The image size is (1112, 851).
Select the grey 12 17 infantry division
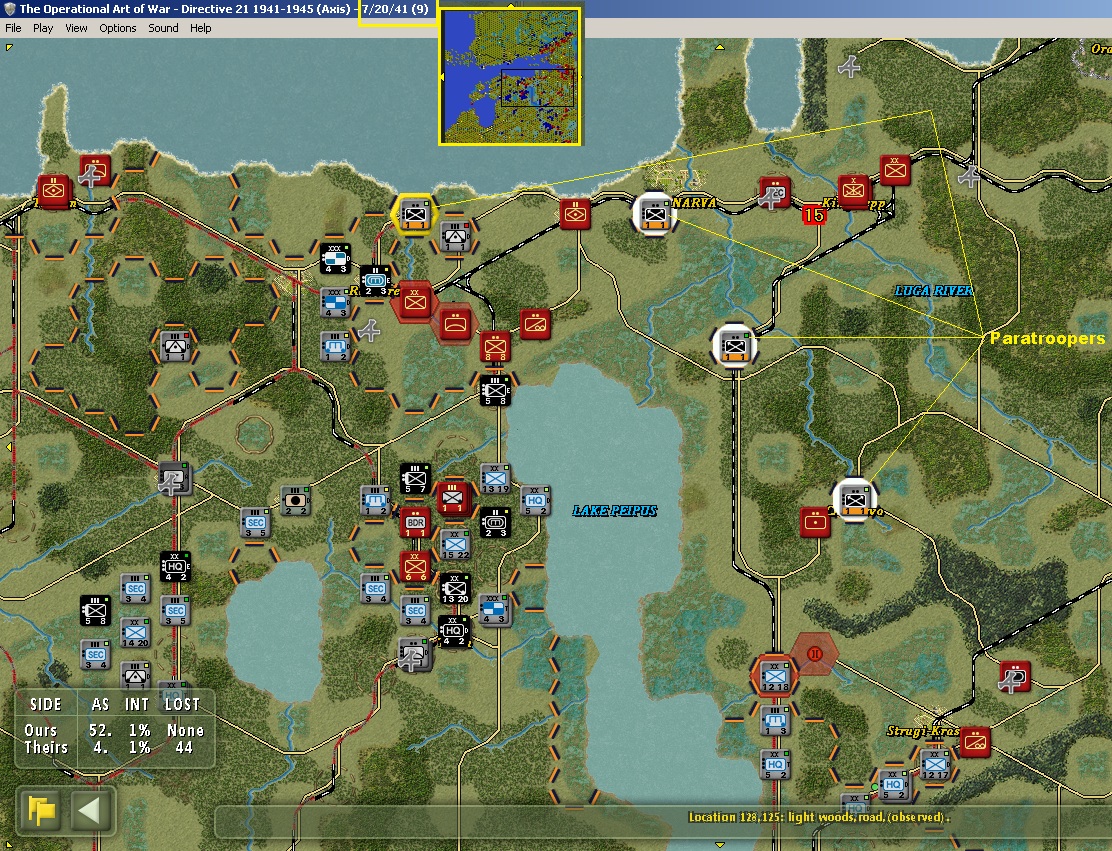(935, 764)
